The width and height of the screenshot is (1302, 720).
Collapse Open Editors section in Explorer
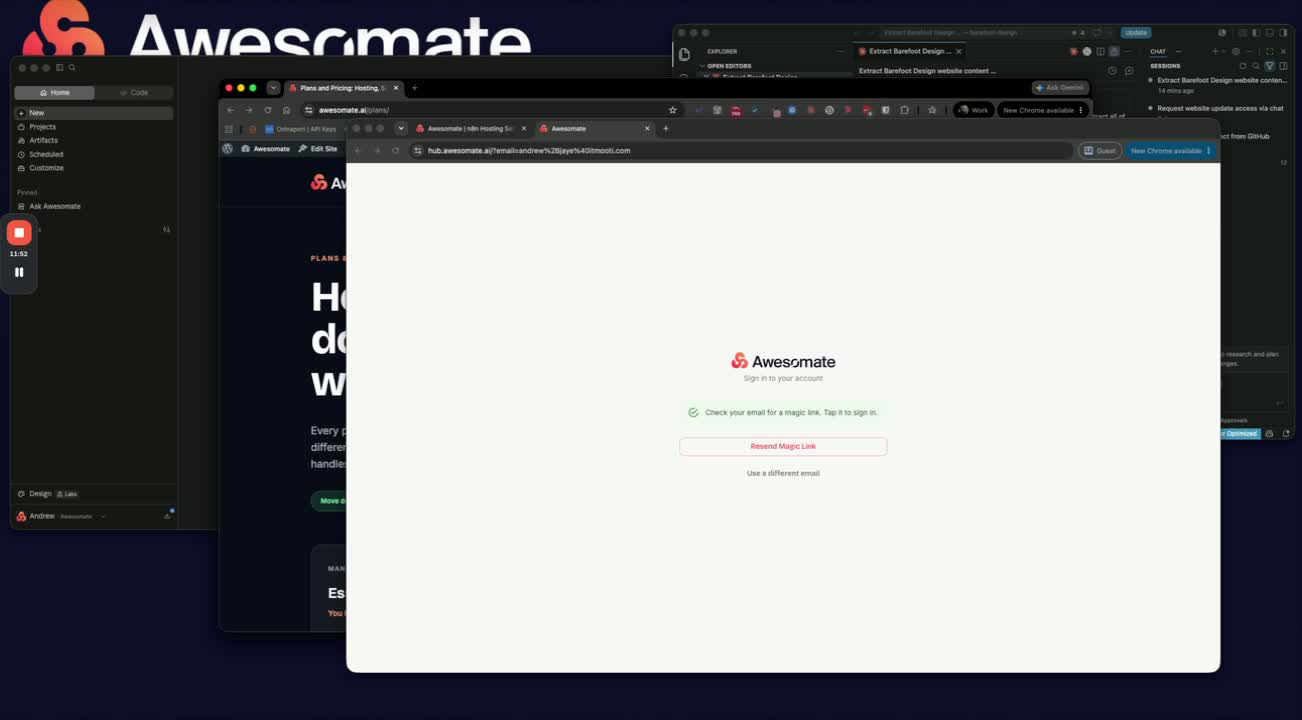729,66
